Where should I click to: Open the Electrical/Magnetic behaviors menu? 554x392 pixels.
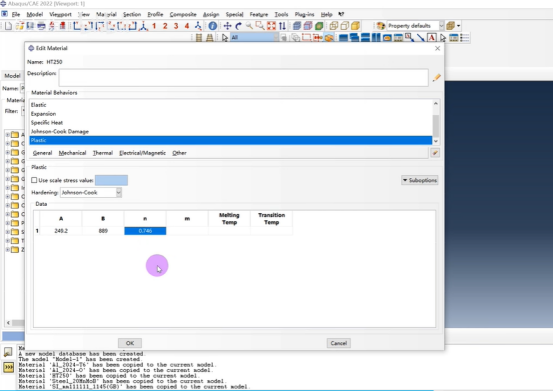coord(142,153)
